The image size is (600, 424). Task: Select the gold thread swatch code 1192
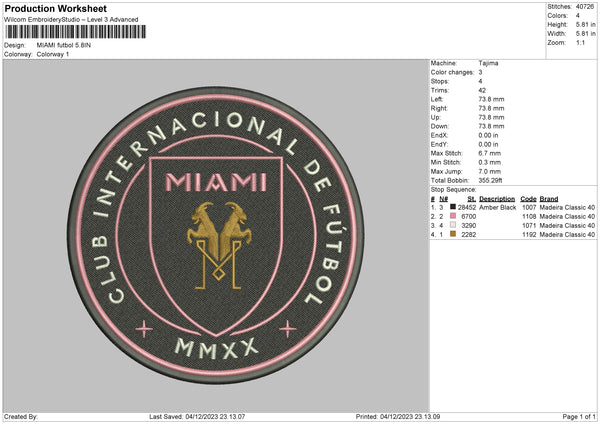coord(453,234)
